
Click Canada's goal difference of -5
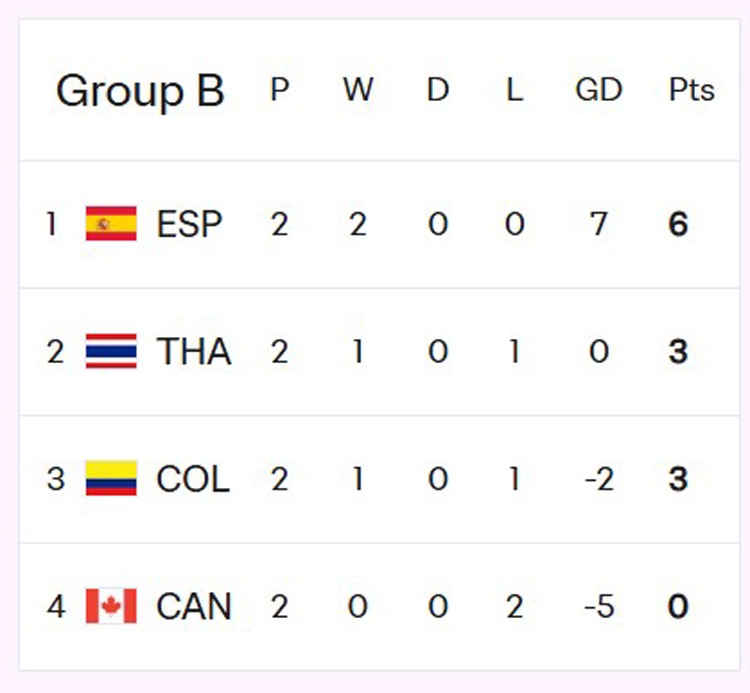(x=598, y=607)
